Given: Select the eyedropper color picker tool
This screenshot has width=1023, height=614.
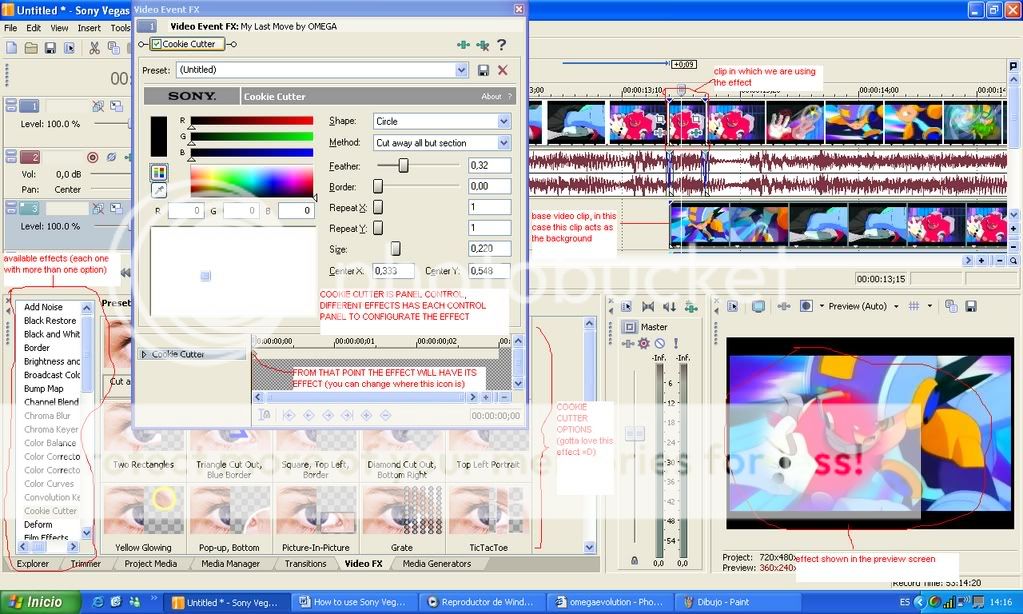Looking at the screenshot, I should point(159,190).
